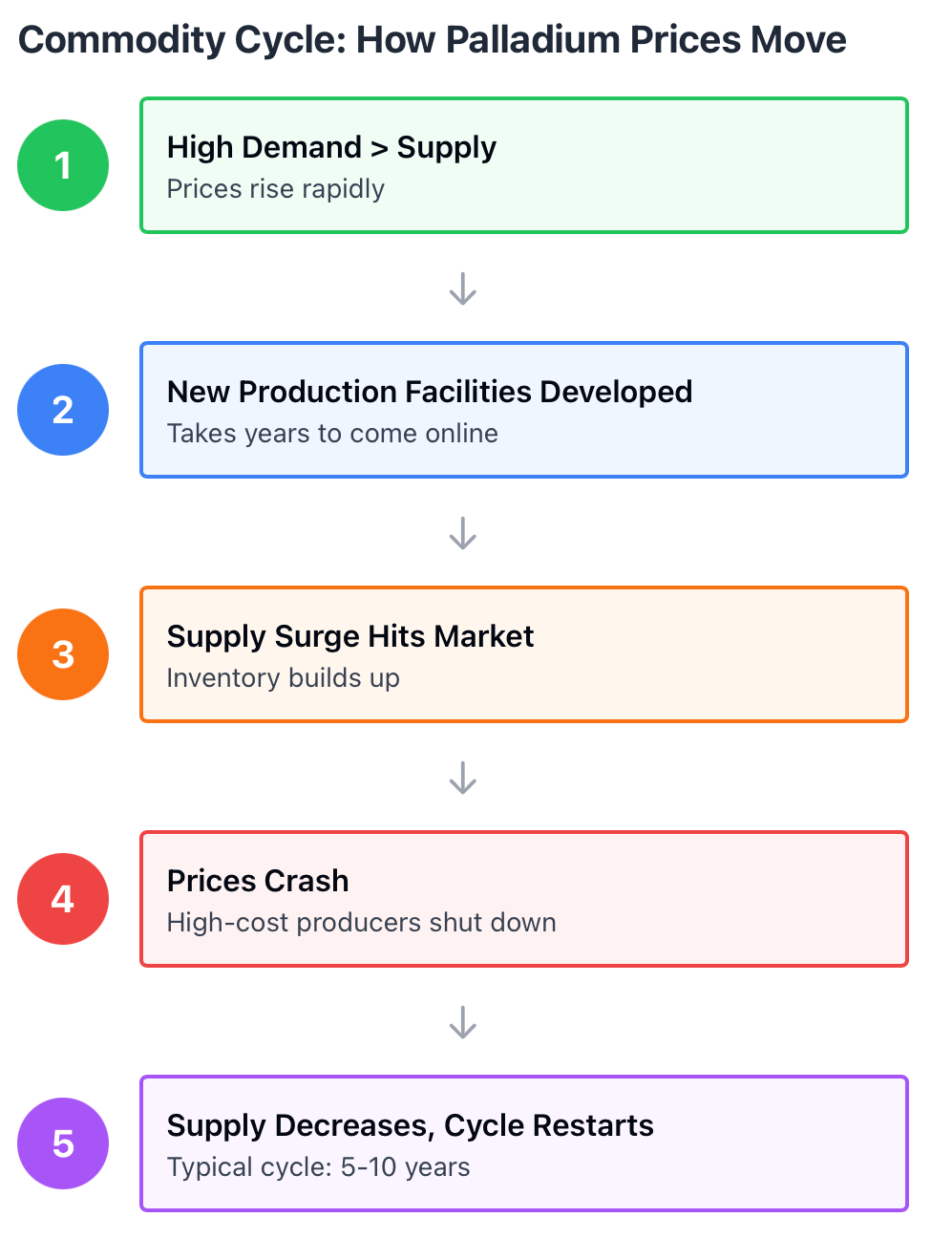952x1239 pixels.
Task: Click the Takes years to come online text
Action: point(332,434)
